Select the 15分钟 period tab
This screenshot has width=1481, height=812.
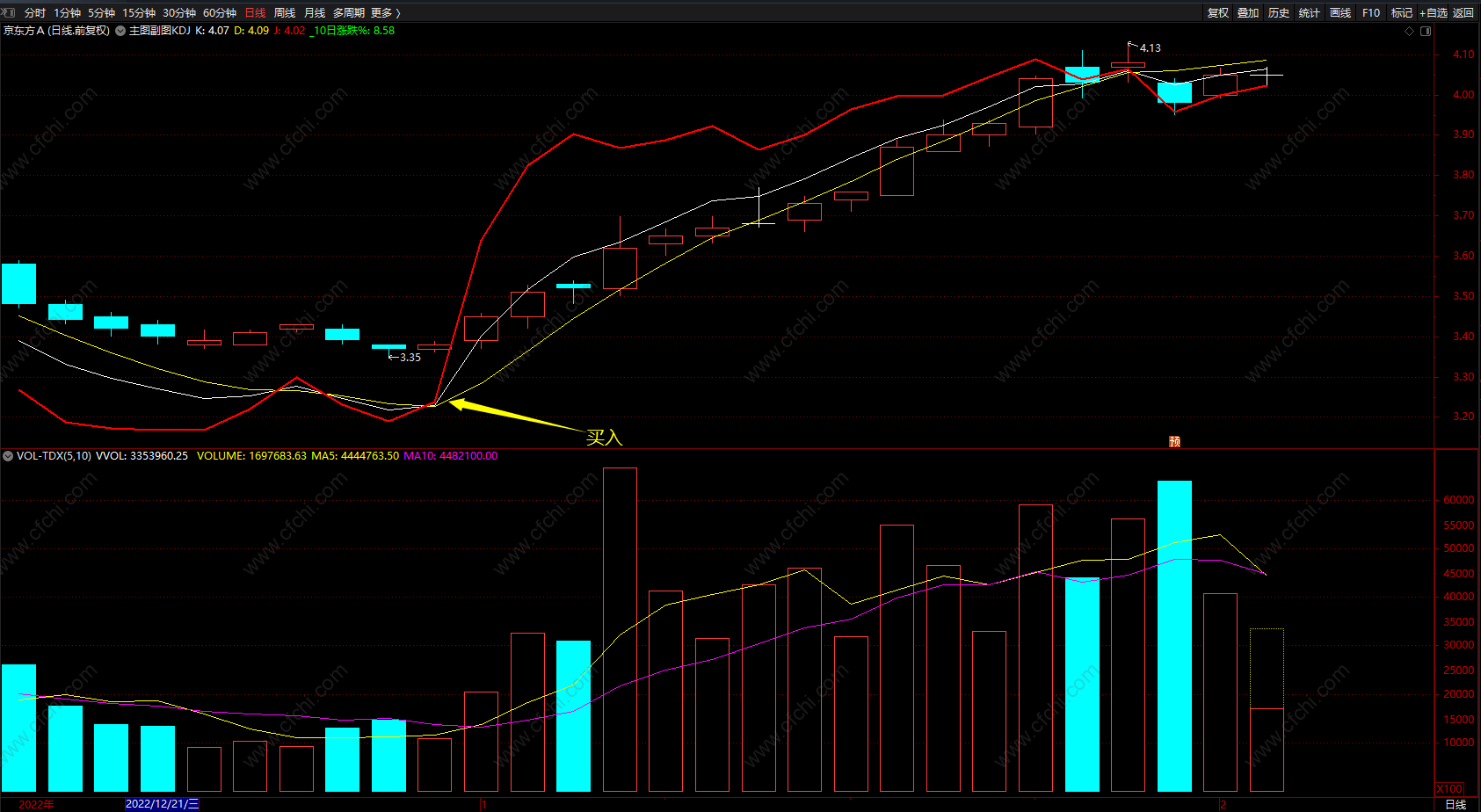point(139,12)
